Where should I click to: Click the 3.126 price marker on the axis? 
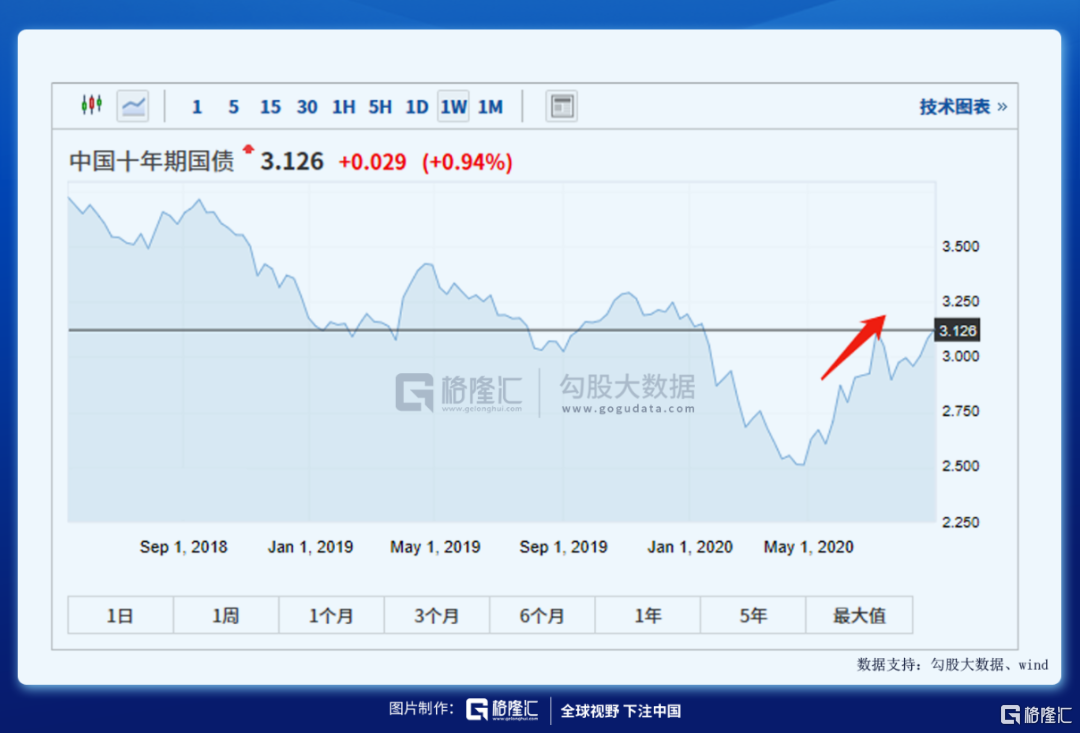[x=957, y=331]
